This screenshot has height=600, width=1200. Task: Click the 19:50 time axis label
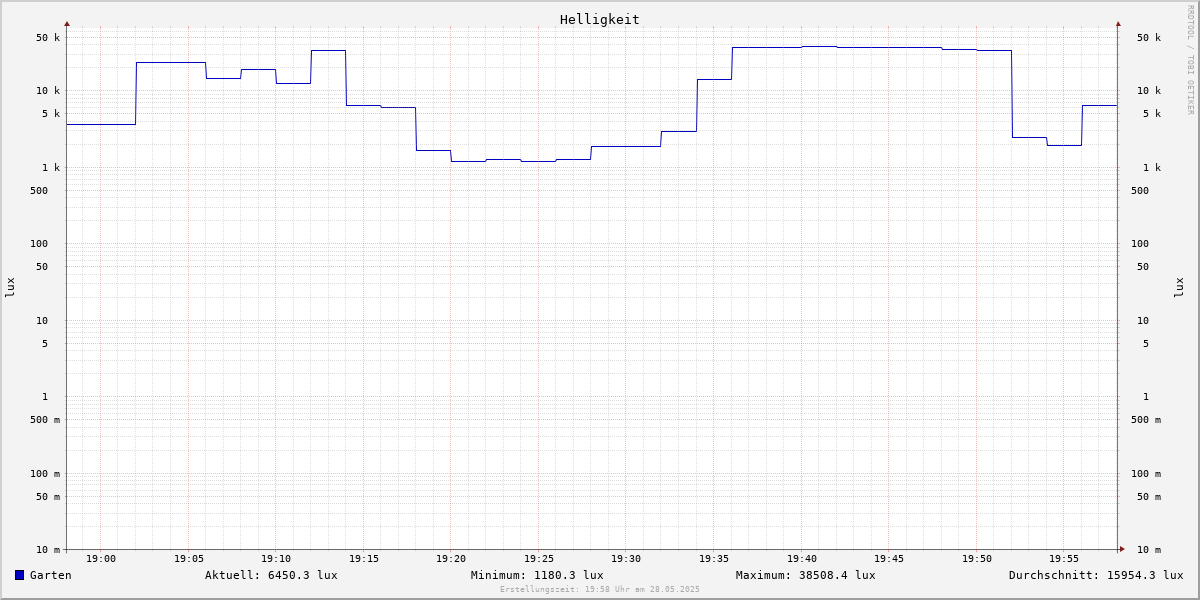pos(977,559)
